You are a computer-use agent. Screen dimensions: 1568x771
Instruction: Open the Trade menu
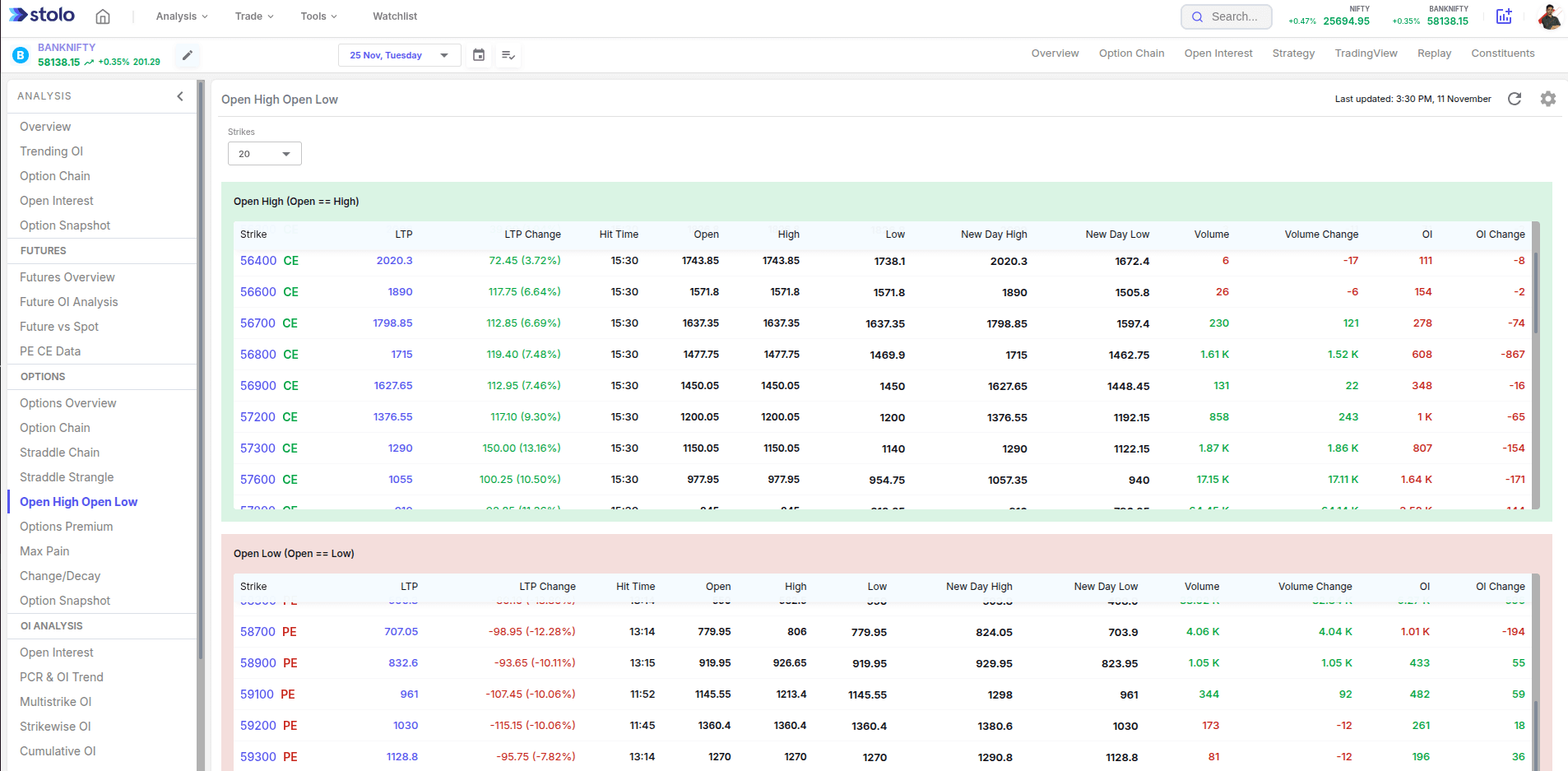click(253, 16)
